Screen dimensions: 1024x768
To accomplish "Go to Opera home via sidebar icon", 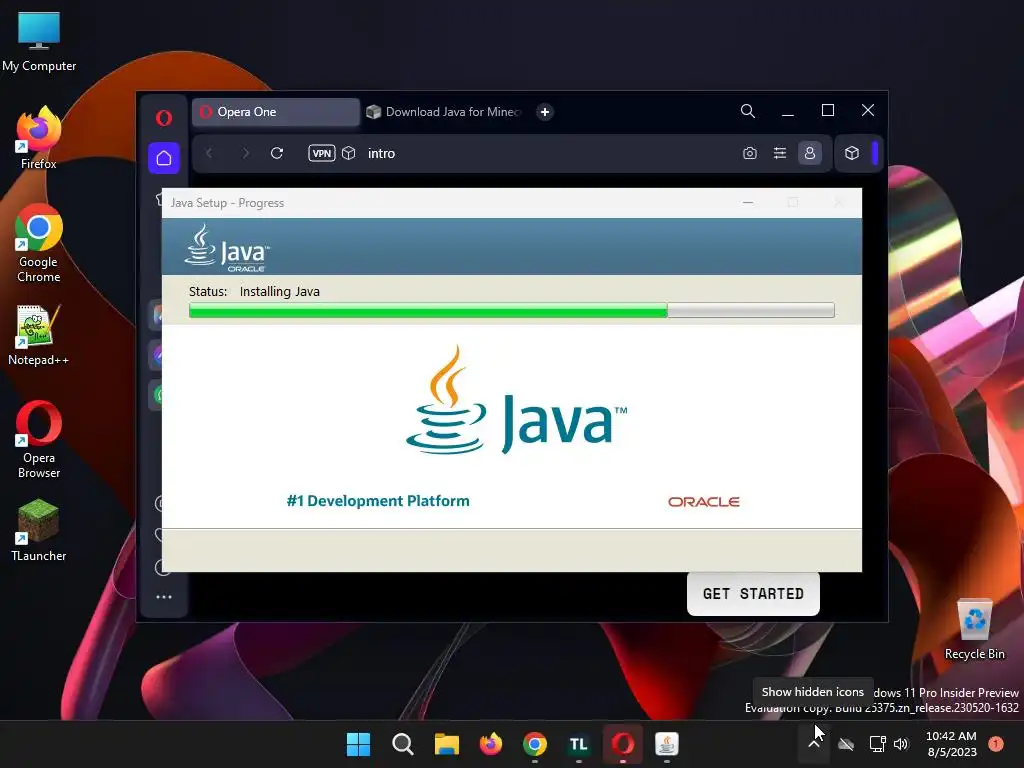I will pyautogui.click(x=164, y=157).
